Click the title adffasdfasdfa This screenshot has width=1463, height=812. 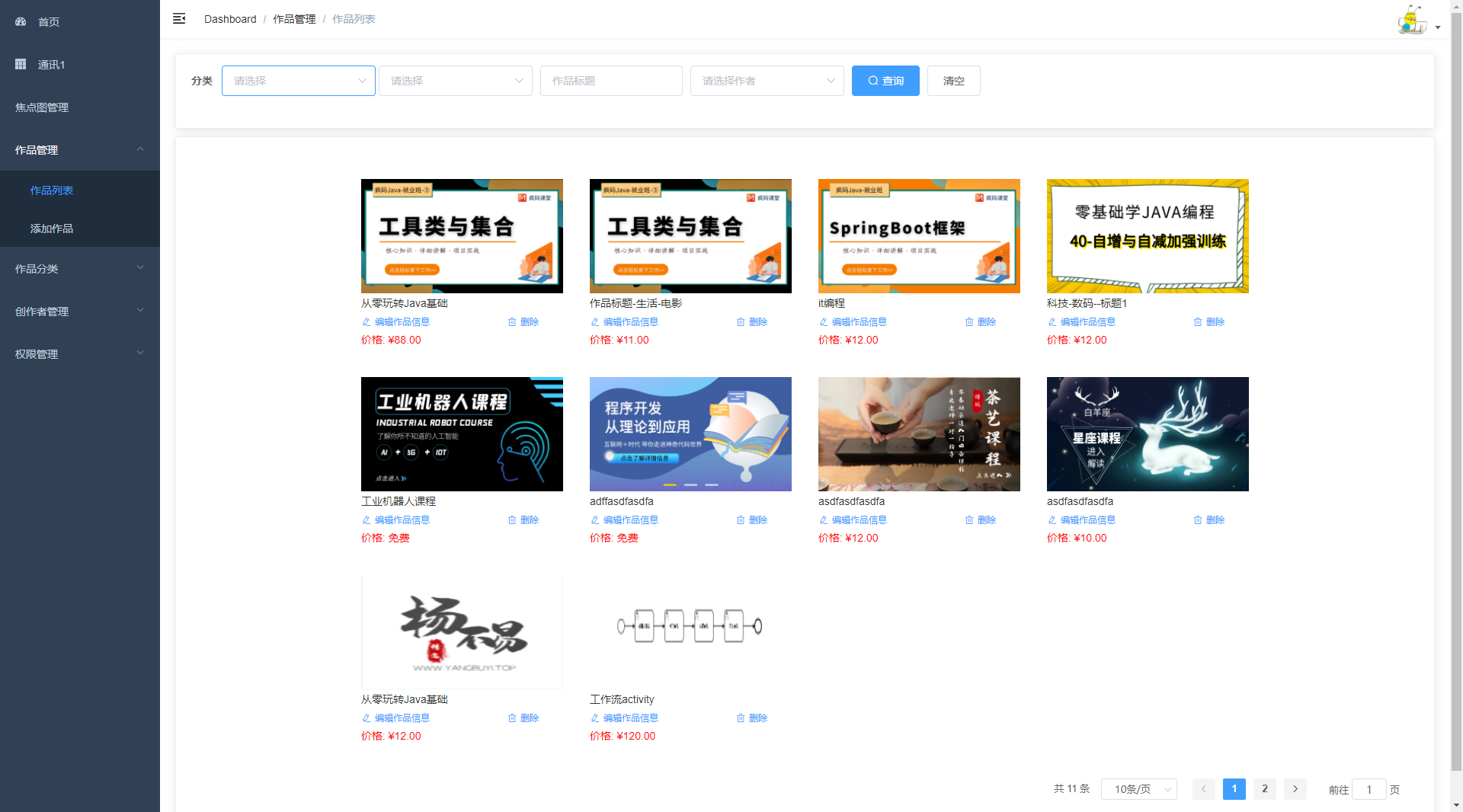[x=622, y=501]
